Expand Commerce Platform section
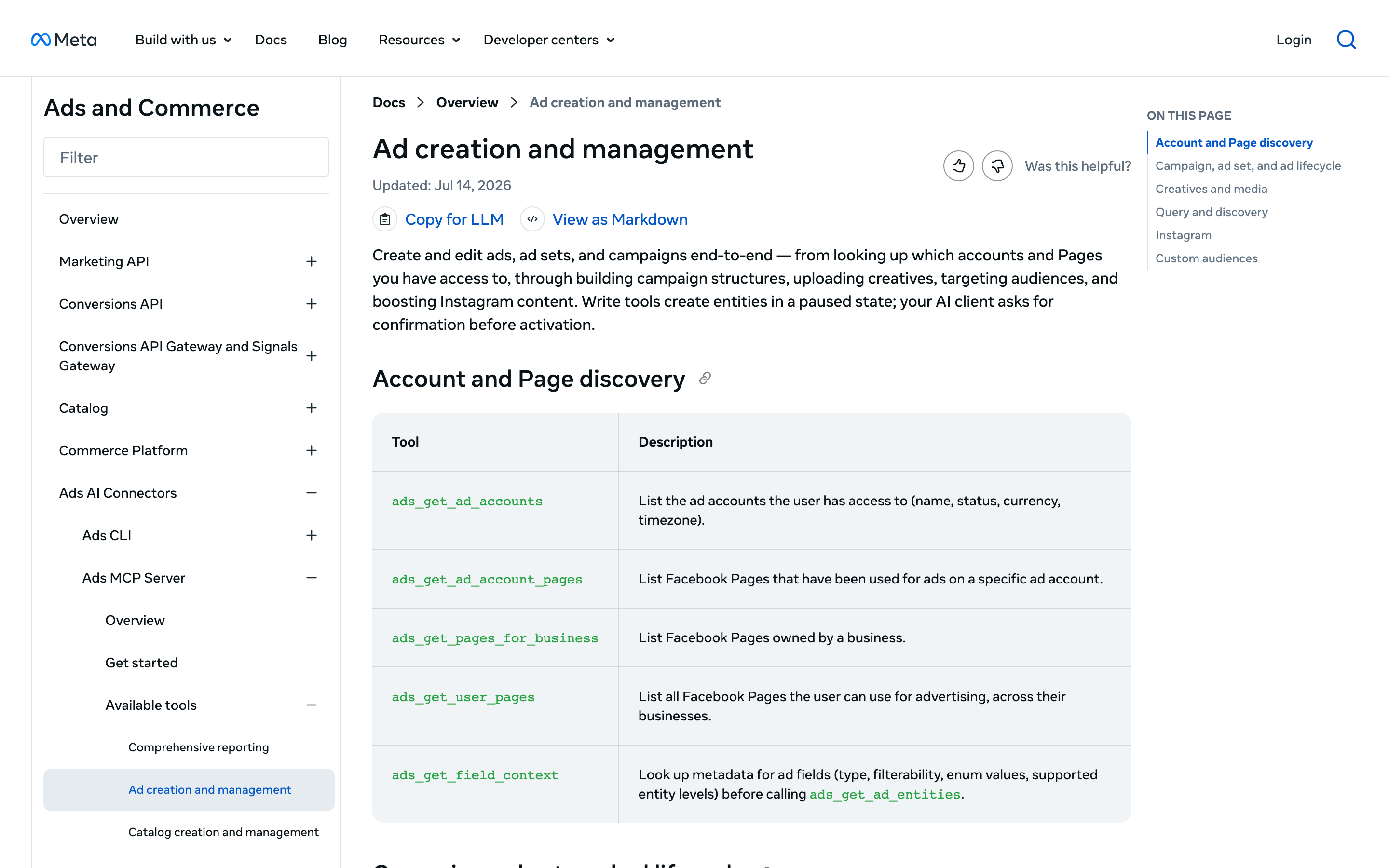The height and width of the screenshot is (868, 1389). (312, 451)
